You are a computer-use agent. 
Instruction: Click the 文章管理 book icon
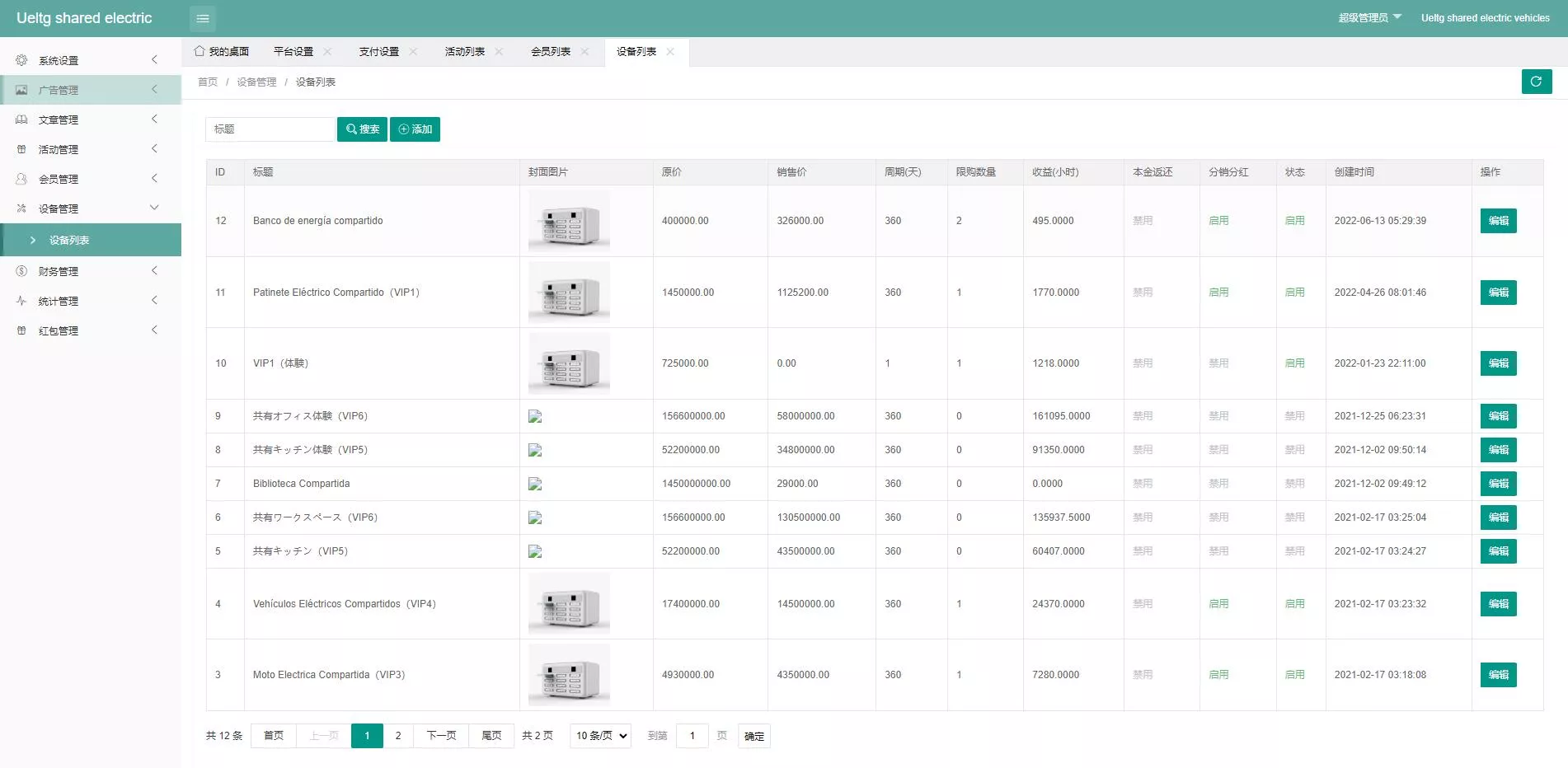tap(21, 119)
